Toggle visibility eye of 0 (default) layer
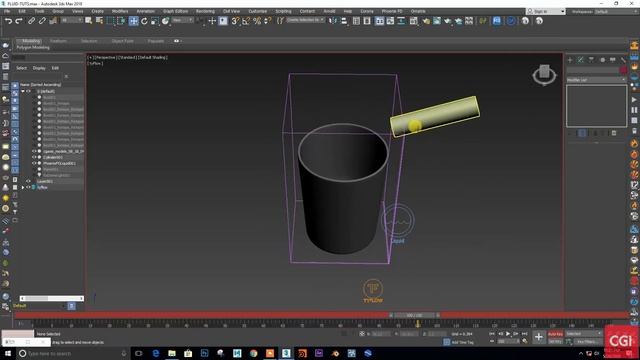 click(28, 91)
